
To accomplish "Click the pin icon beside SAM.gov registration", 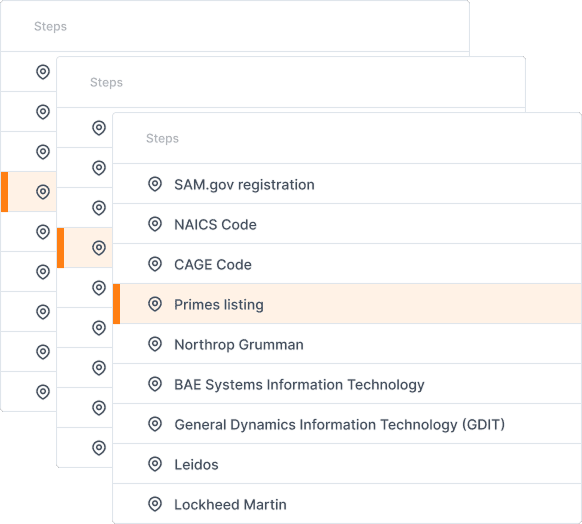I will click(155, 184).
